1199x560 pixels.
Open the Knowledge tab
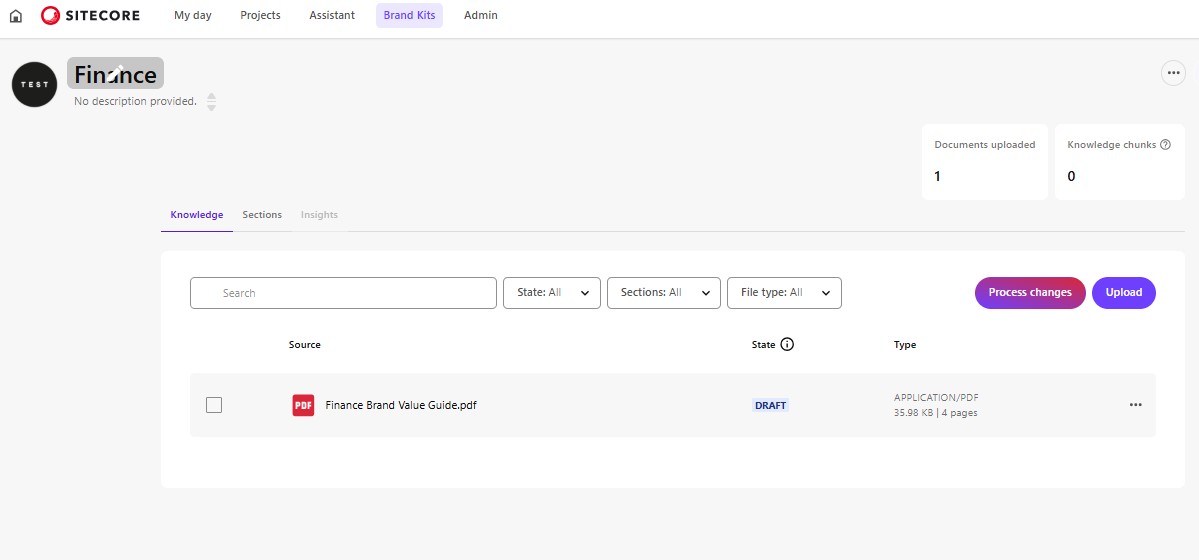197,215
